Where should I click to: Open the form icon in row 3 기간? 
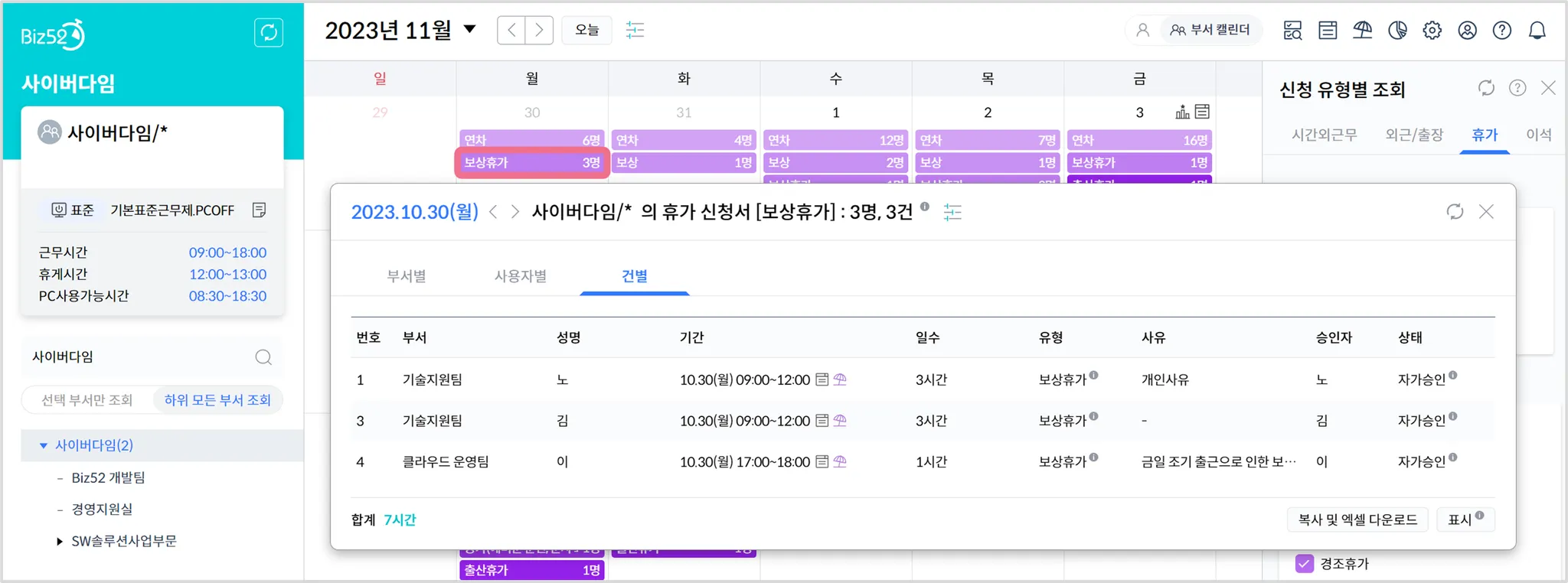pyautogui.click(x=822, y=421)
